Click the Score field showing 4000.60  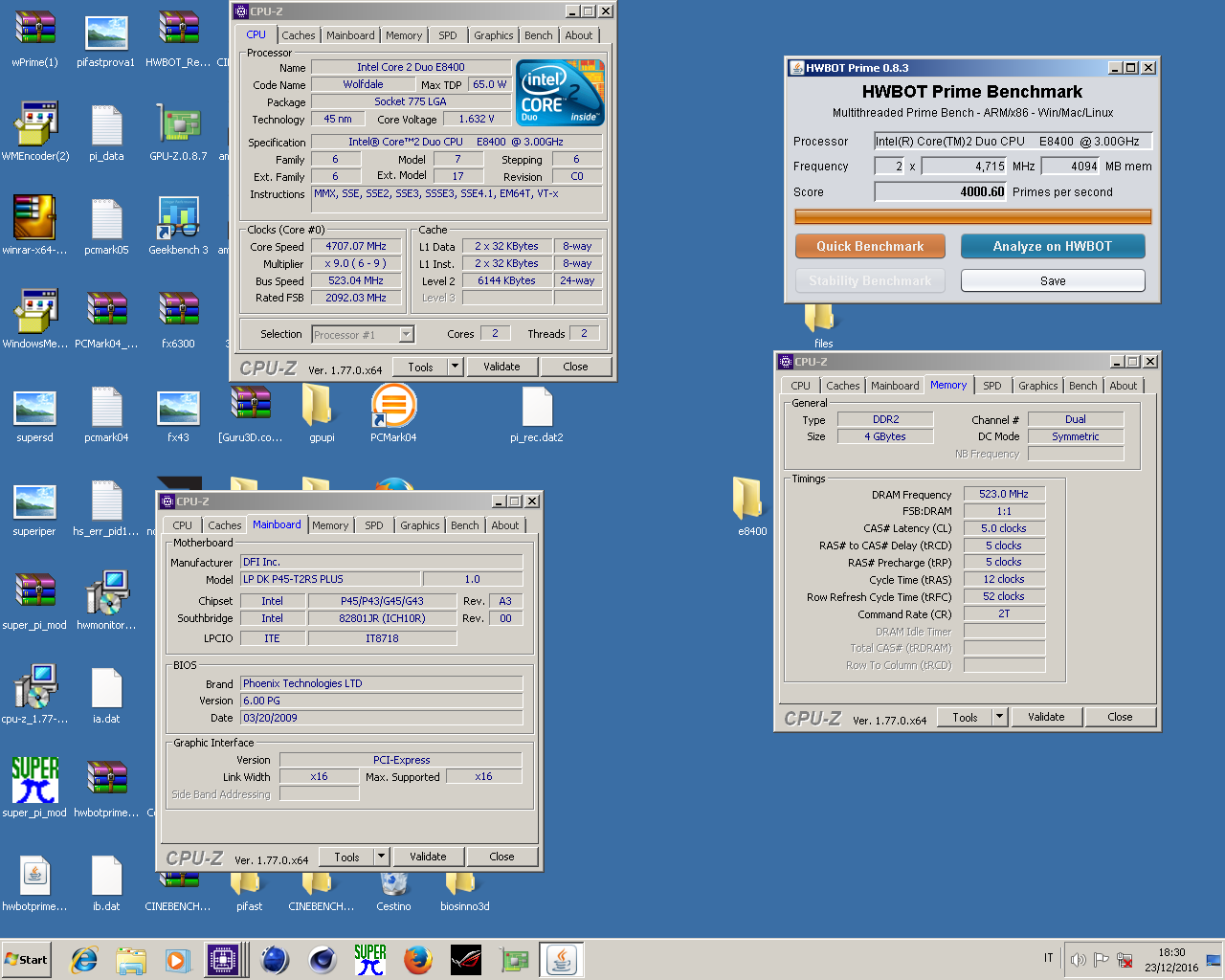941,191
